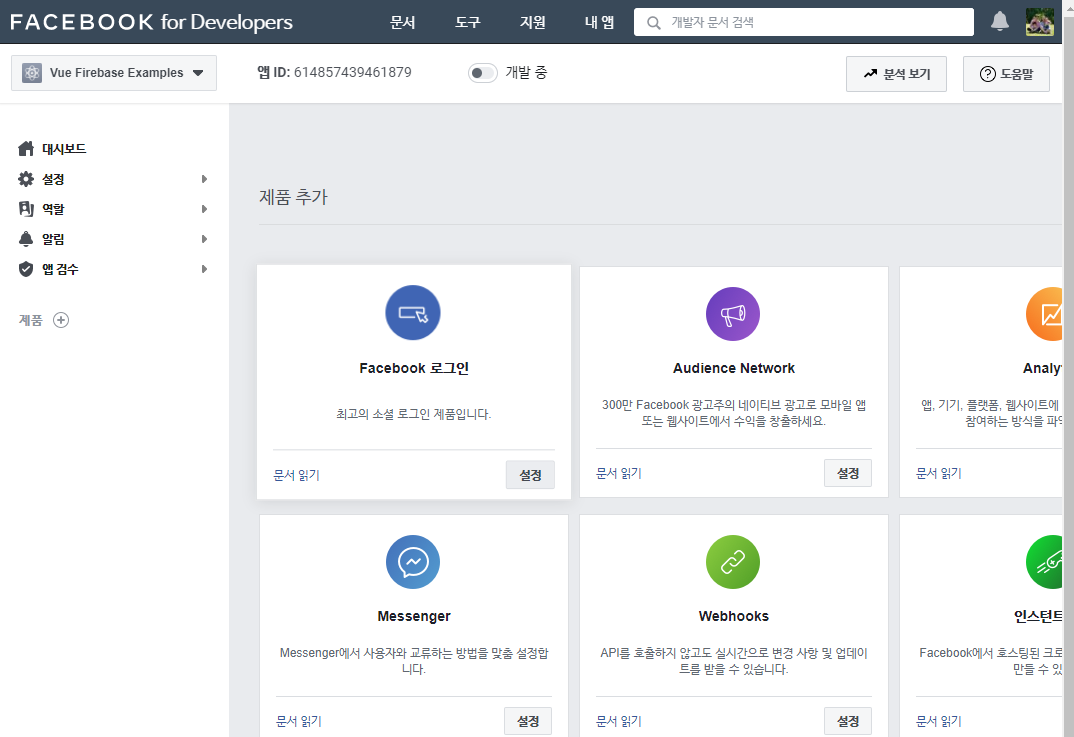Click the app review shield icon
This screenshot has width=1074, height=737.
click(26, 269)
